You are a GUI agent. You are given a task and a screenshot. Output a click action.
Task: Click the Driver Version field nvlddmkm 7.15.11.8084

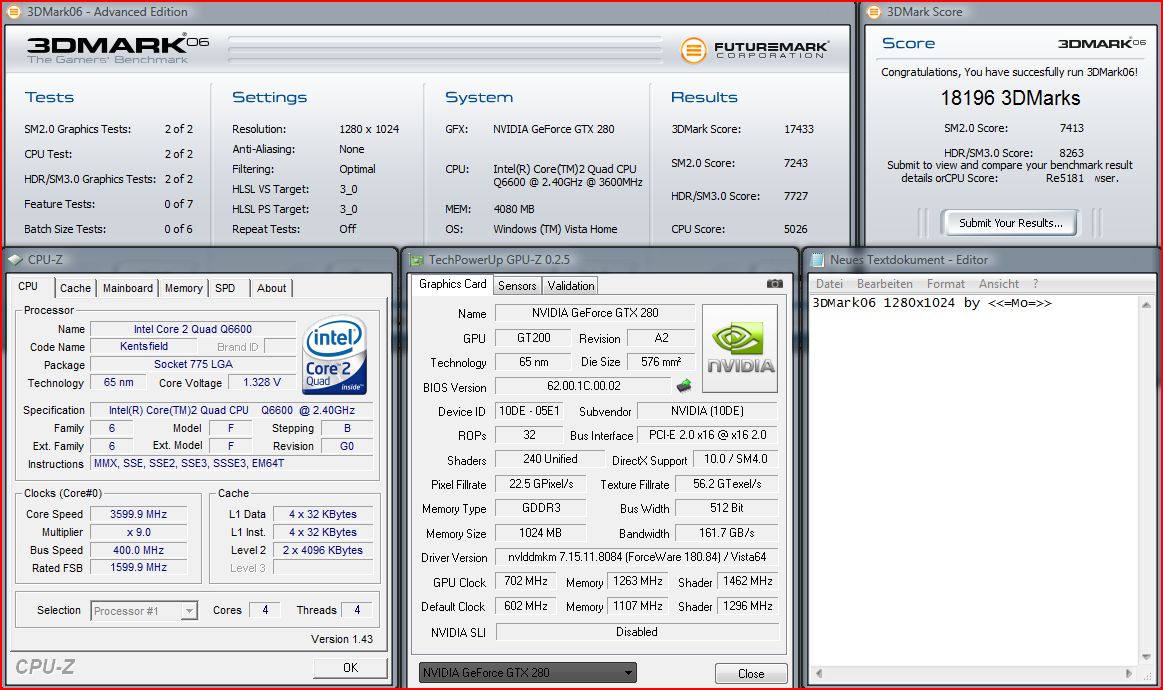(636, 556)
